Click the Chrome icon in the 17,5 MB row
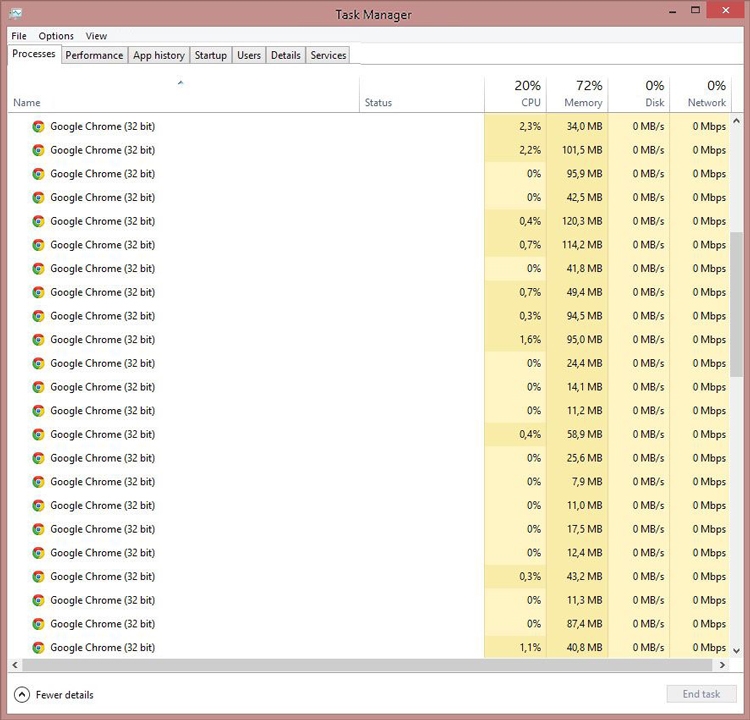This screenshot has width=750, height=720. 38,529
